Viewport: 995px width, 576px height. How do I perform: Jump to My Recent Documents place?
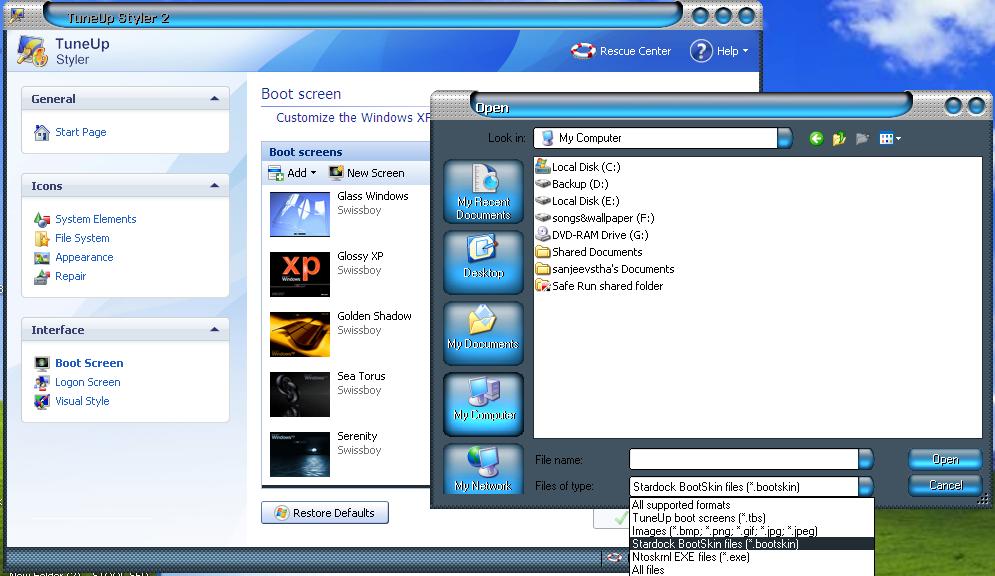pos(484,192)
